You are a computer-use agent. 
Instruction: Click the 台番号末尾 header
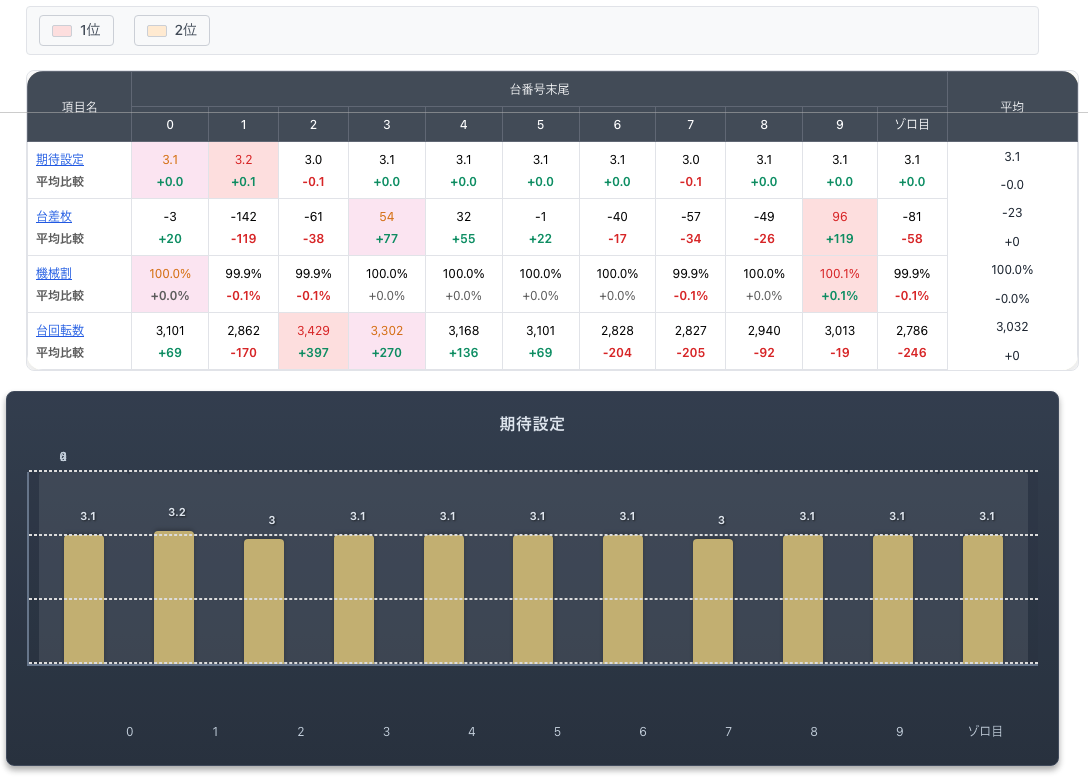click(539, 89)
